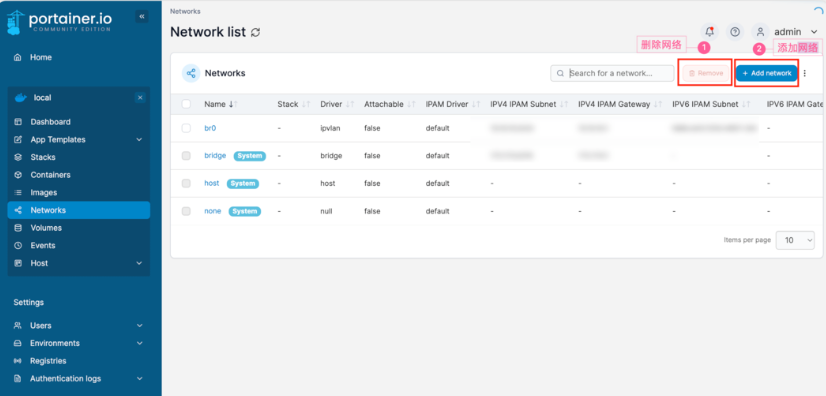The width and height of the screenshot is (826, 396).
Task: Sort the table by Name column
Action: (221, 104)
